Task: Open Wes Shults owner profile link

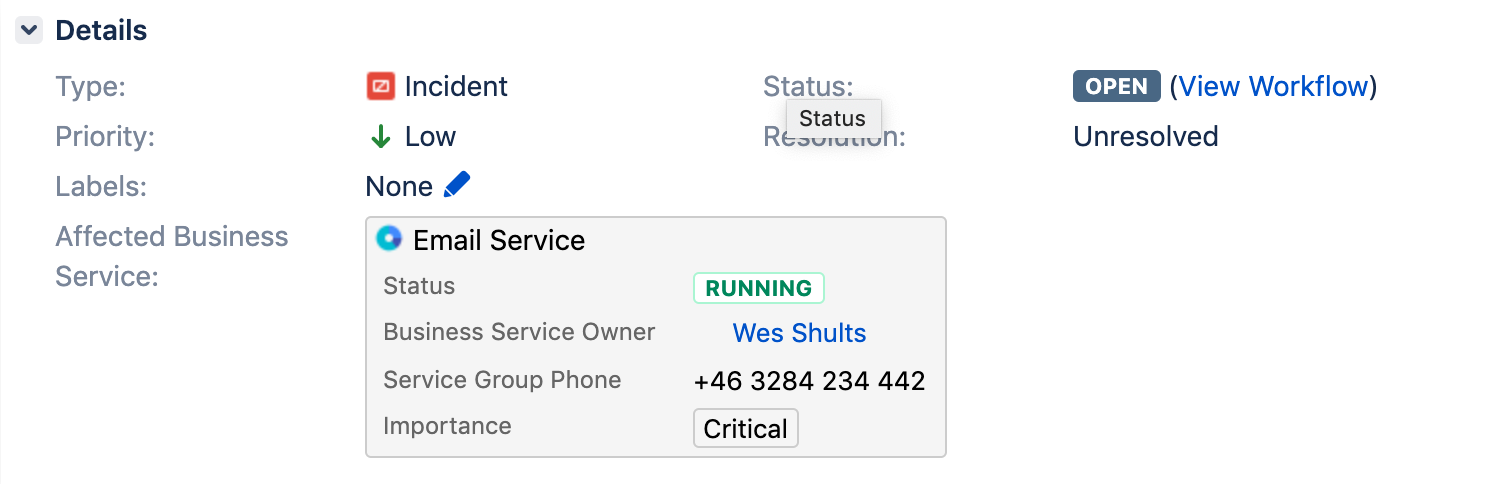Action: point(799,333)
